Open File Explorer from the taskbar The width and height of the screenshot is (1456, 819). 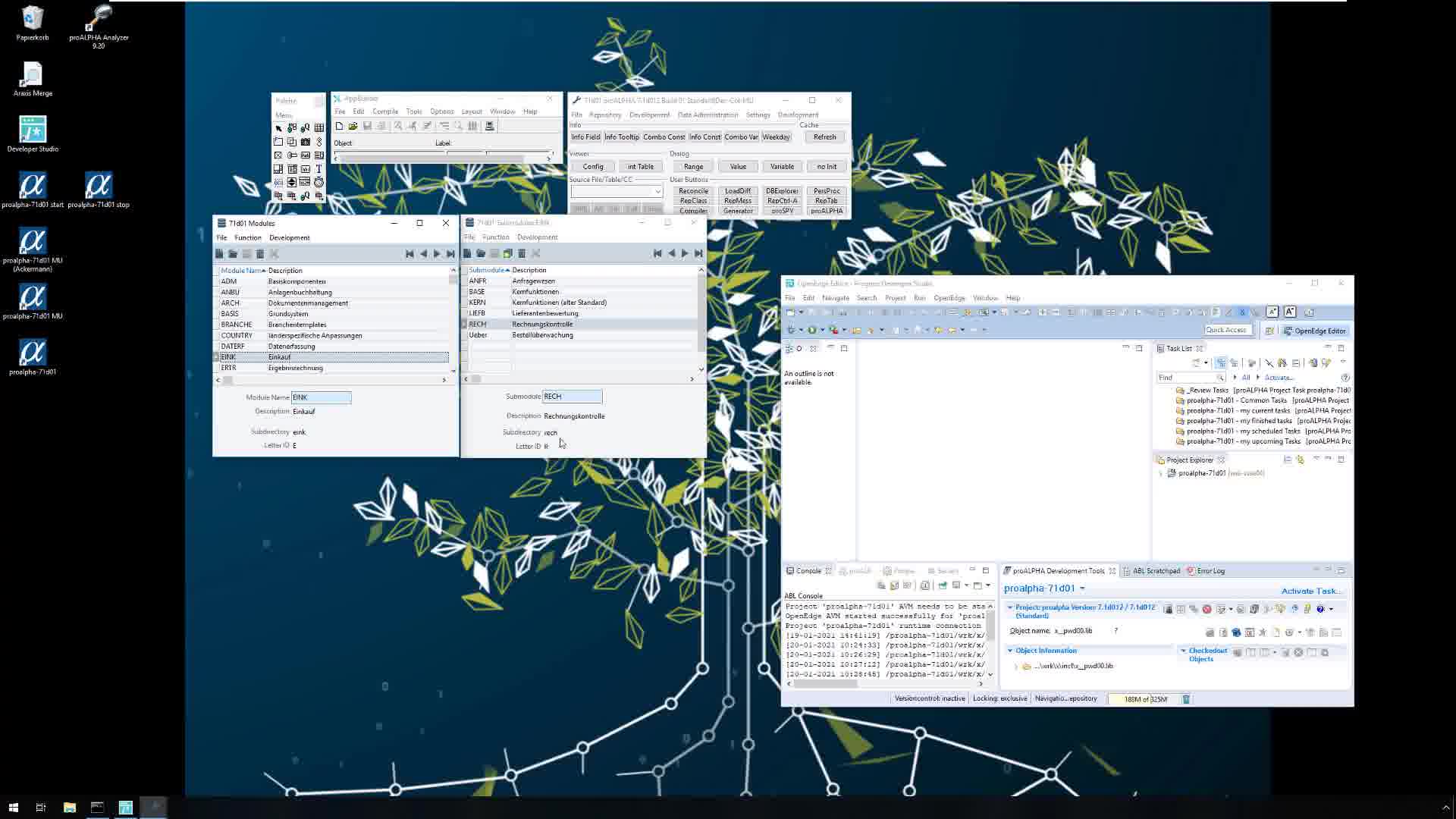(x=69, y=808)
